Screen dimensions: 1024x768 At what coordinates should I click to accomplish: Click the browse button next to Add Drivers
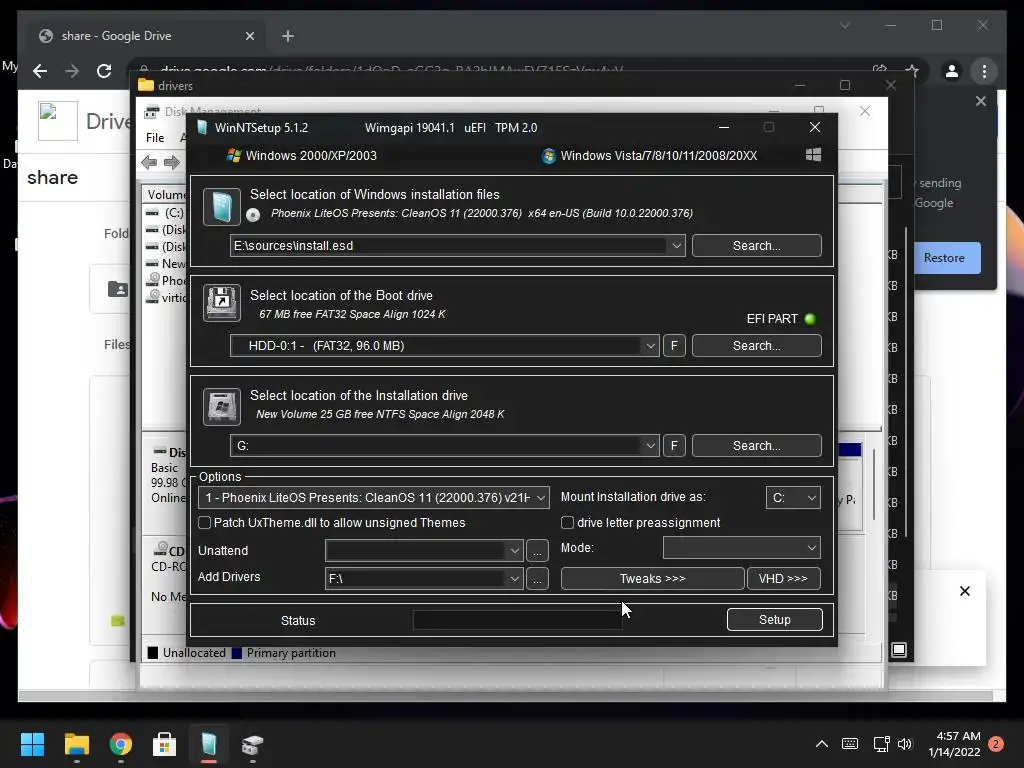point(537,579)
